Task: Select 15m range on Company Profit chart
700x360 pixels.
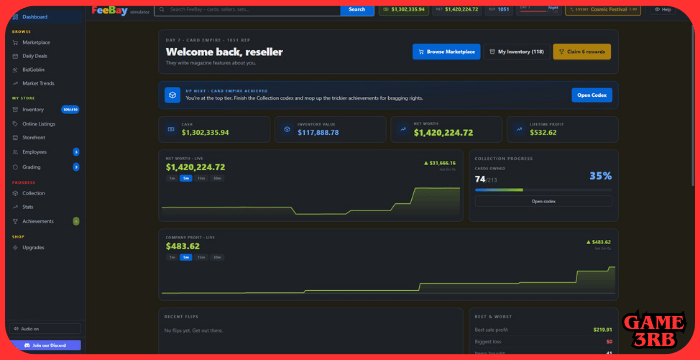Action: tap(201, 257)
